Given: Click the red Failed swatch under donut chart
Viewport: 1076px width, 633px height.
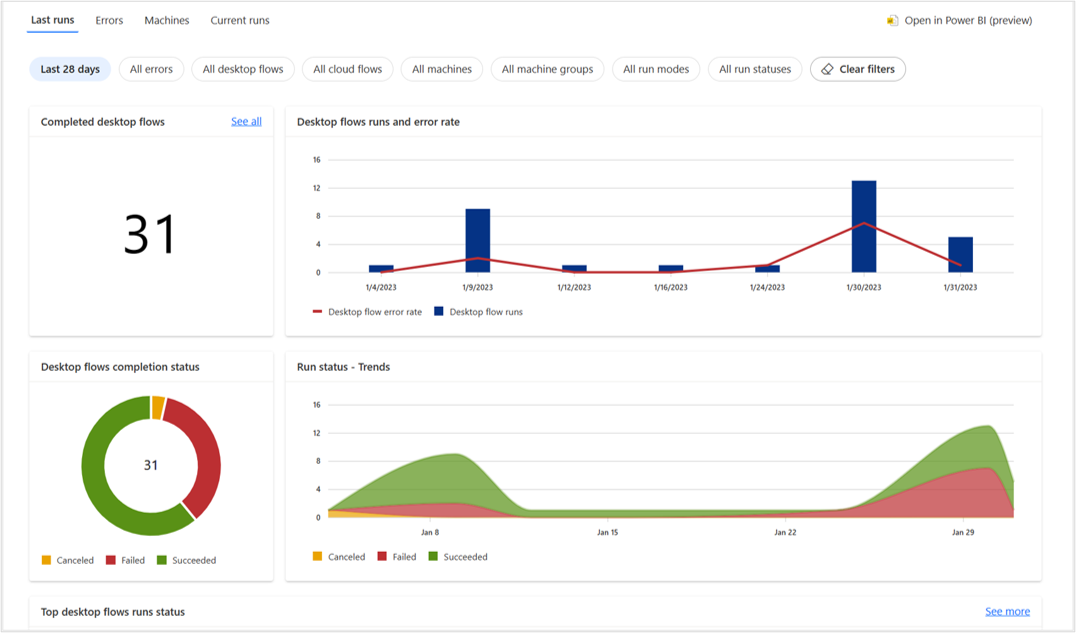Looking at the screenshot, I should tap(111, 561).
